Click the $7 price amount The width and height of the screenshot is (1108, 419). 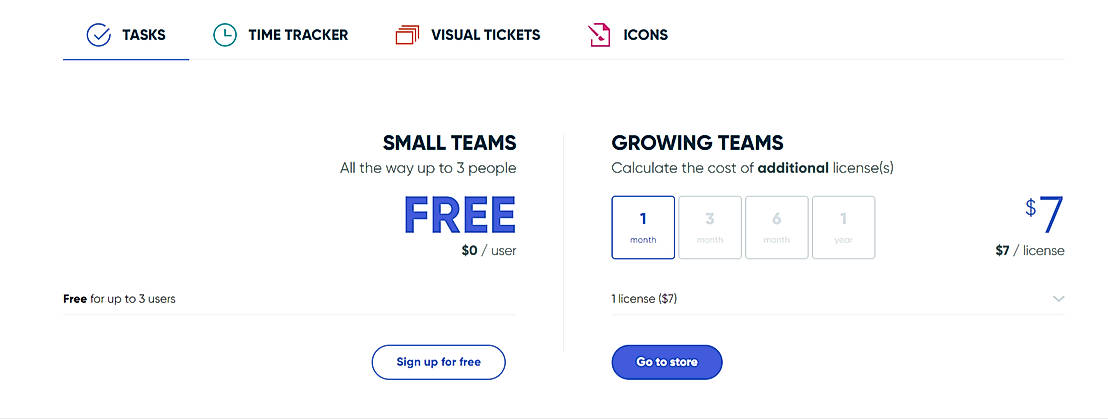[1045, 214]
